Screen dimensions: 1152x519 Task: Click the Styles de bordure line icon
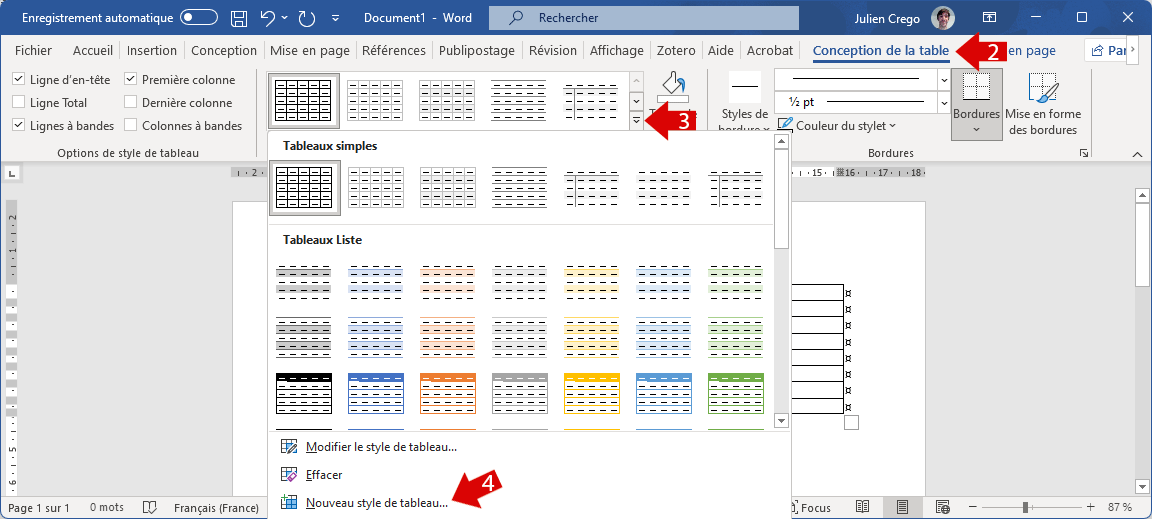click(x=745, y=87)
